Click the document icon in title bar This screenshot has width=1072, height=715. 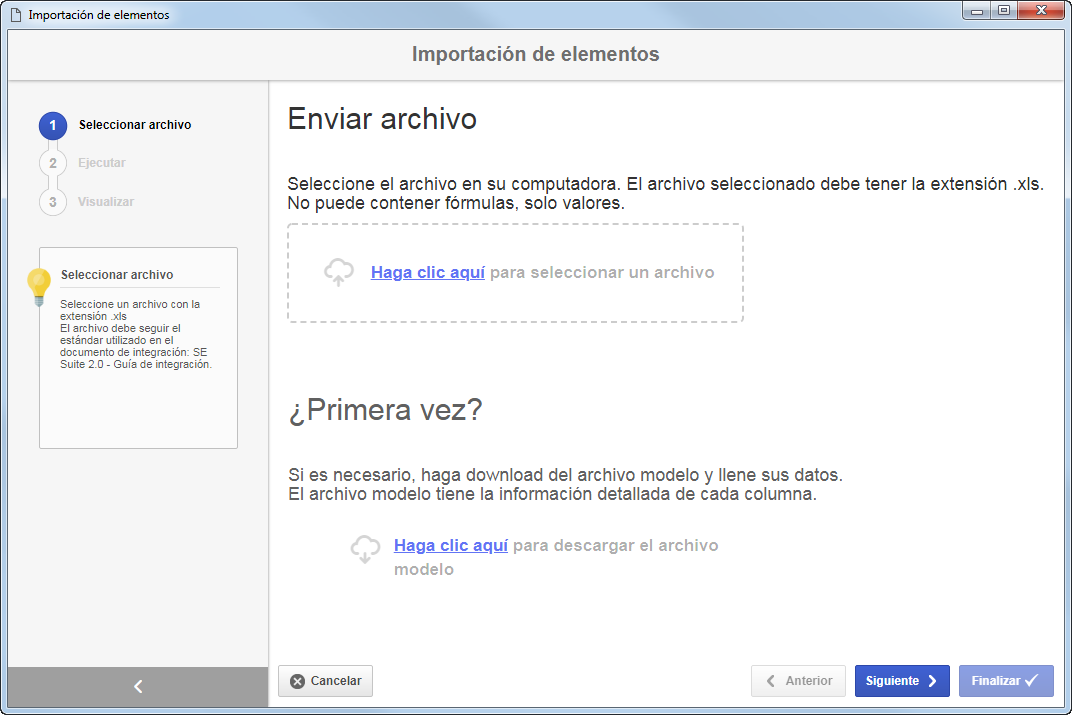click(x=16, y=14)
